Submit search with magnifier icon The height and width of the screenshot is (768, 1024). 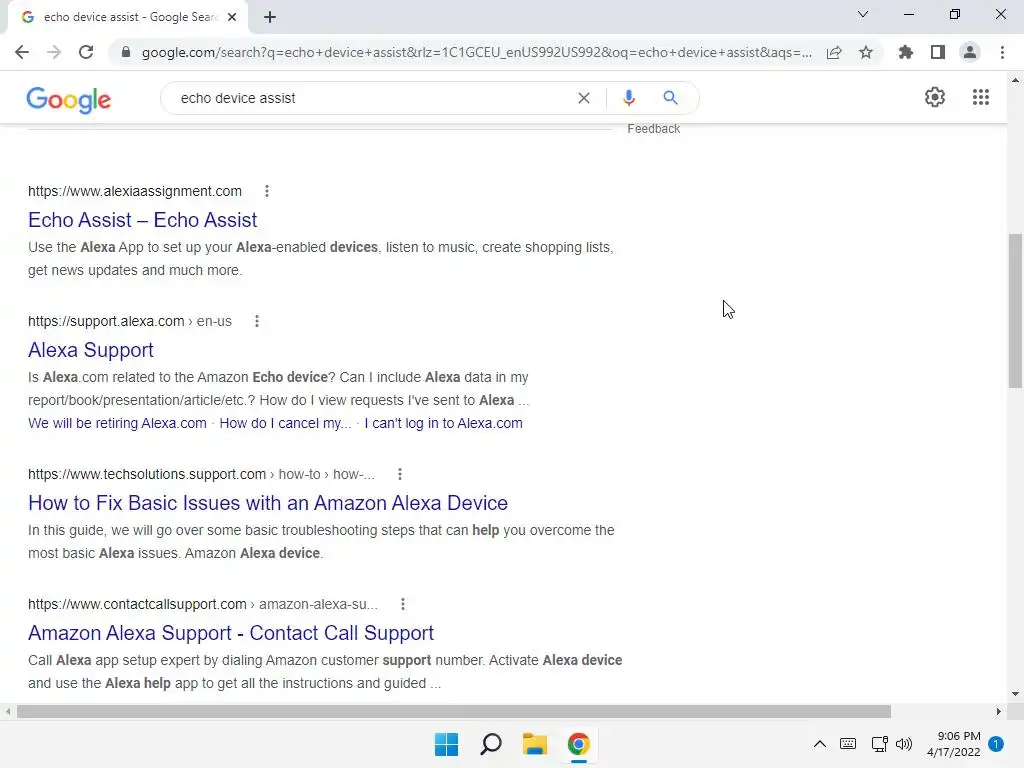point(670,98)
